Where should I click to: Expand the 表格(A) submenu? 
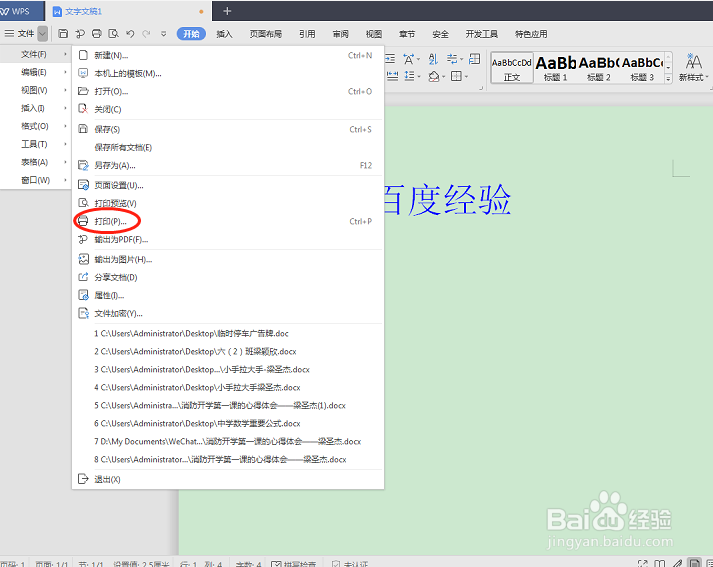(35, 162)
